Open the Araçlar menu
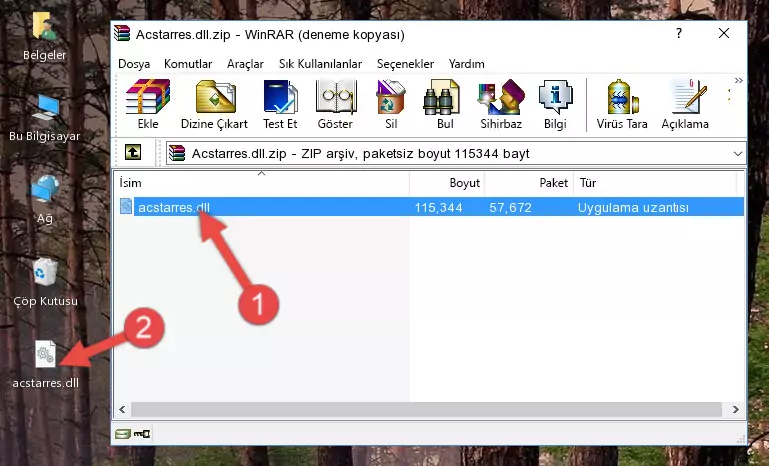The height and width of the screenshot is (466, 769). [245, 64]
